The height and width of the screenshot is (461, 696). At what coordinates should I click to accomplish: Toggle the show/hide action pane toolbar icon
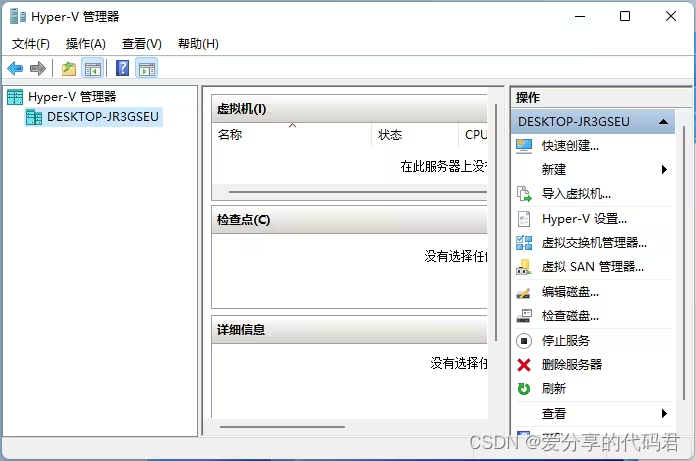[x=147, y=69]
